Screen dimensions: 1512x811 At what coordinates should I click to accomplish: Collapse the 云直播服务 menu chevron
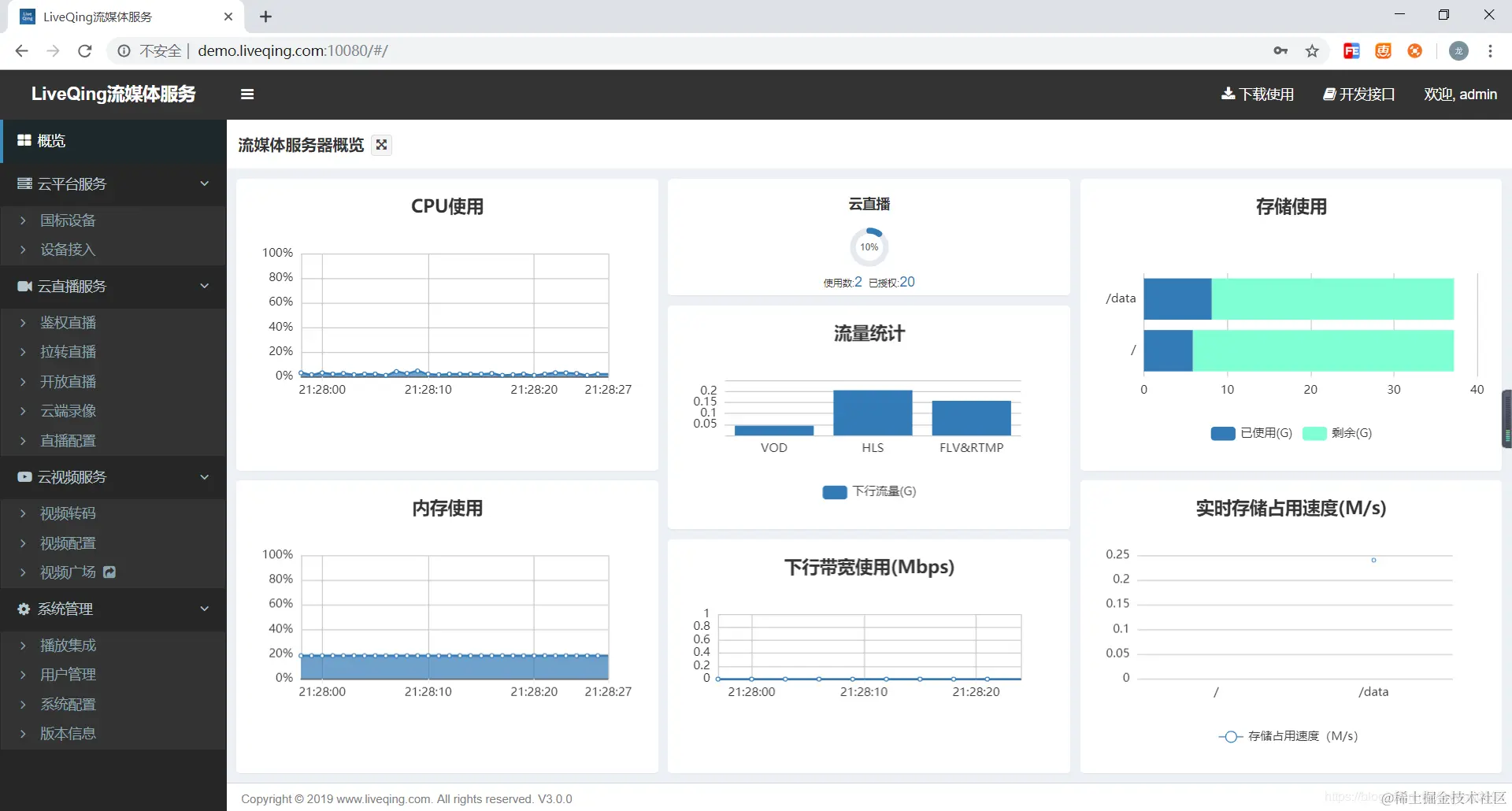[x=205, y=286]
